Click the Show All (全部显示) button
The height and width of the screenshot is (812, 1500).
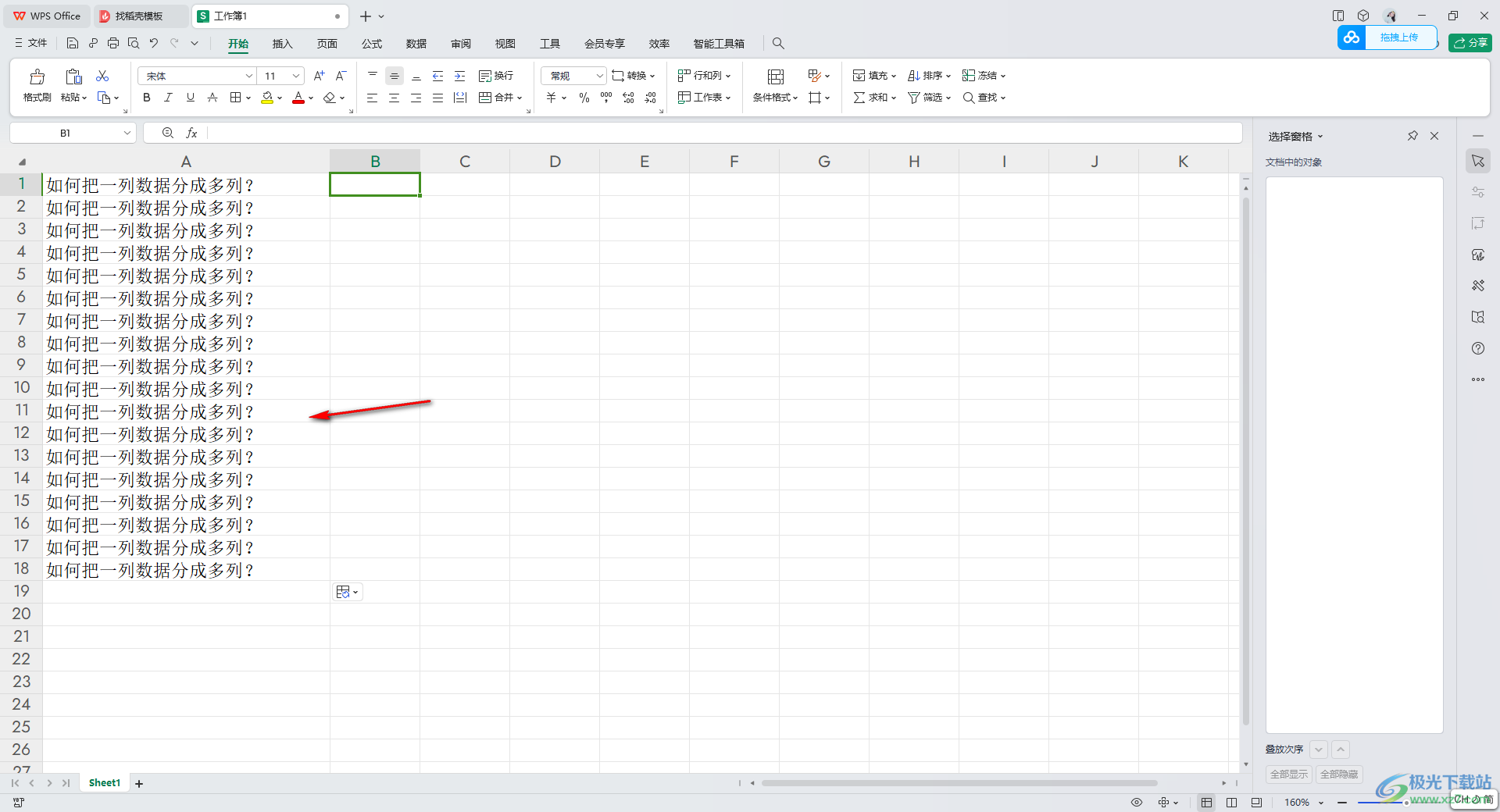(x=1289, y=775)
